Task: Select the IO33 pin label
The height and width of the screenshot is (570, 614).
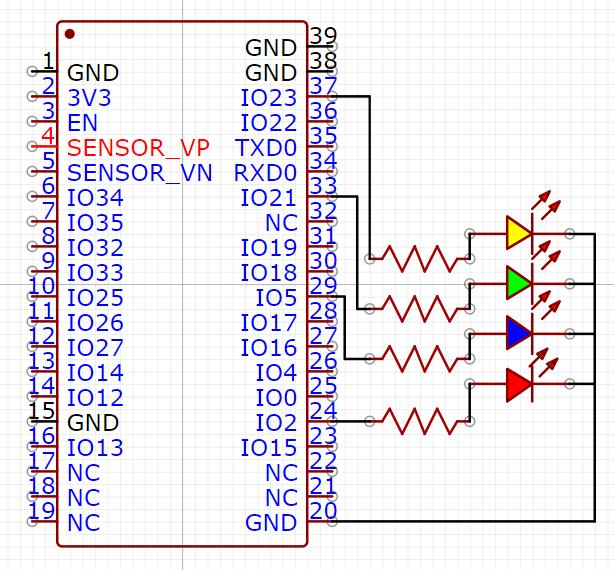Action: click(95, 273)
